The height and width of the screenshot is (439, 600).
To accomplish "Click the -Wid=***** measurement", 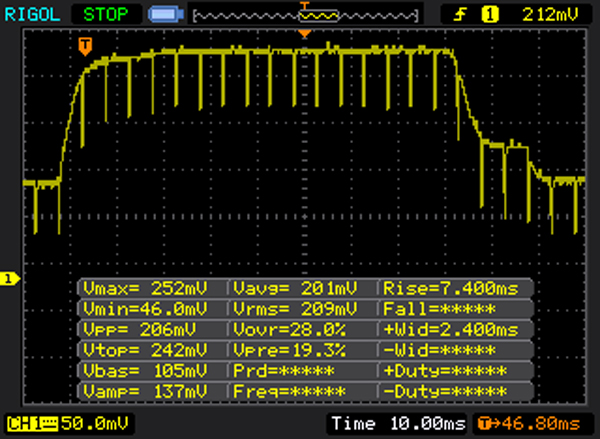I will coord(439,350).
